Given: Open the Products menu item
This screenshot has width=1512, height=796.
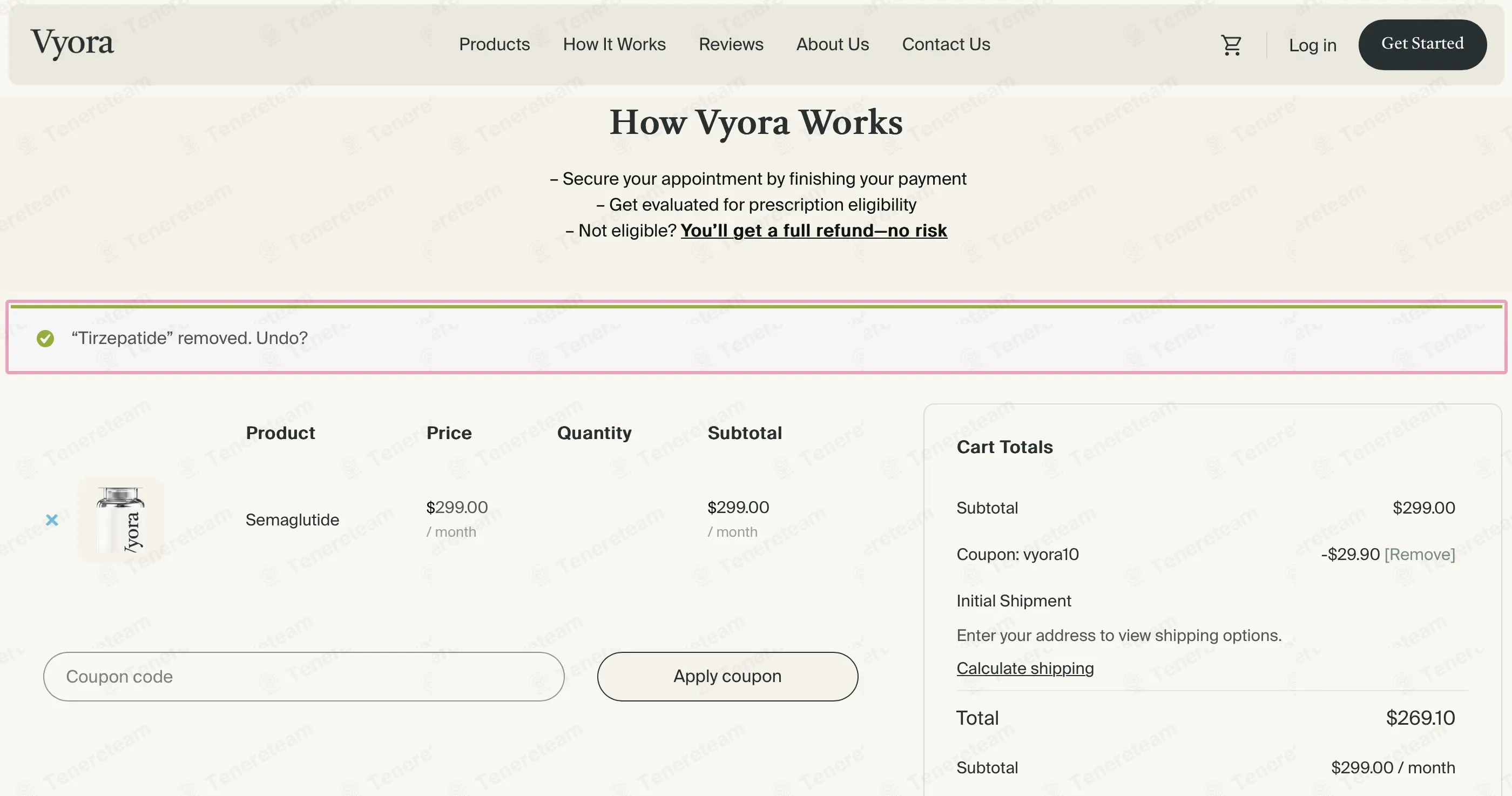Looking at the screenshot, I should [494, 45].
